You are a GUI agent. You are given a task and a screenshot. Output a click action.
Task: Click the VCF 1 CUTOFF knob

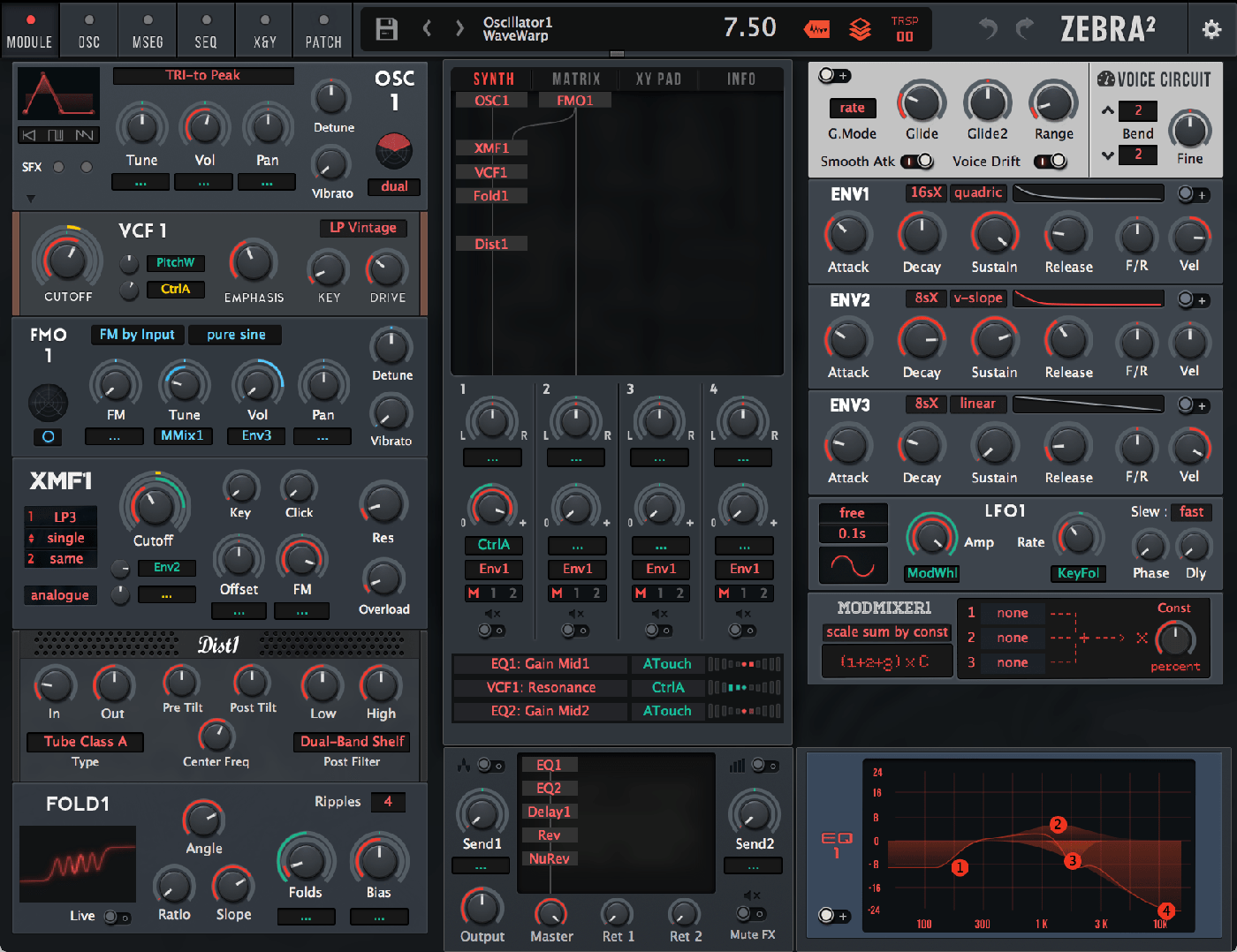tap(67, 261)
